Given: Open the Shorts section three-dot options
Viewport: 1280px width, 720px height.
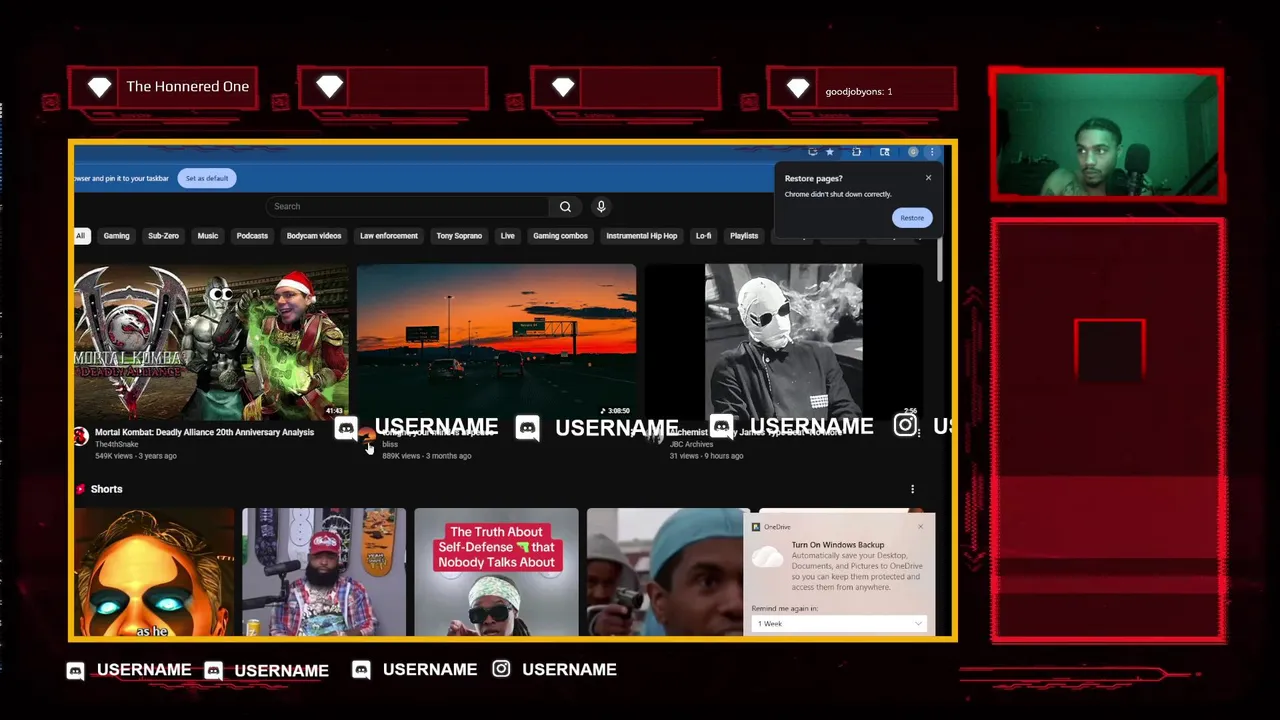Looking at the screenshot, I should point(912,489).
